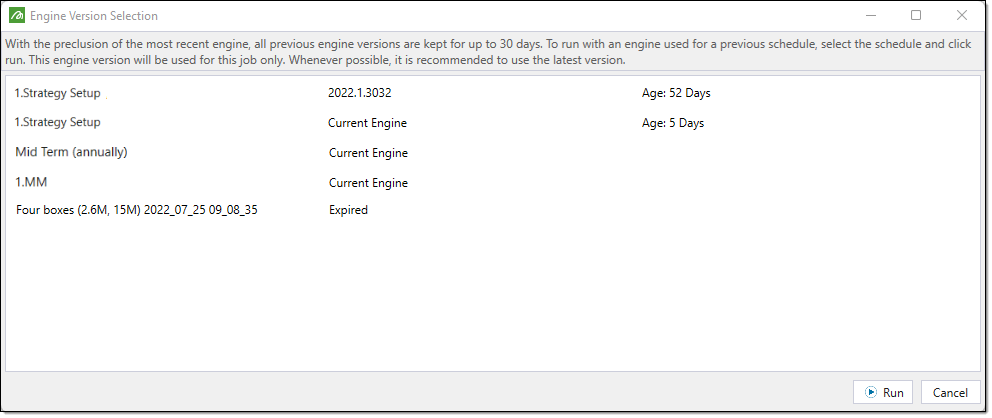Minimize the Engine Version Selection window
The width and height of the screenshot is (992, 418).
point(869,16)
